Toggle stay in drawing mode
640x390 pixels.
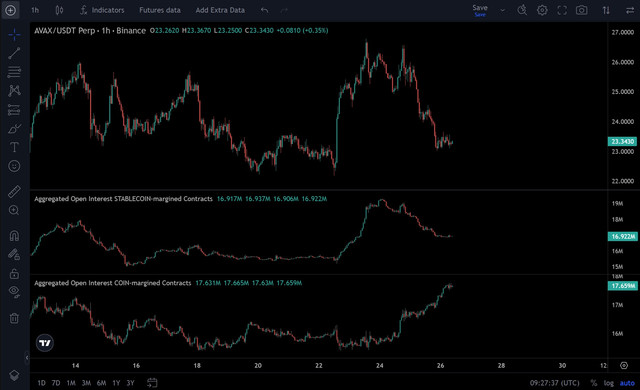[x=14, y=255]
